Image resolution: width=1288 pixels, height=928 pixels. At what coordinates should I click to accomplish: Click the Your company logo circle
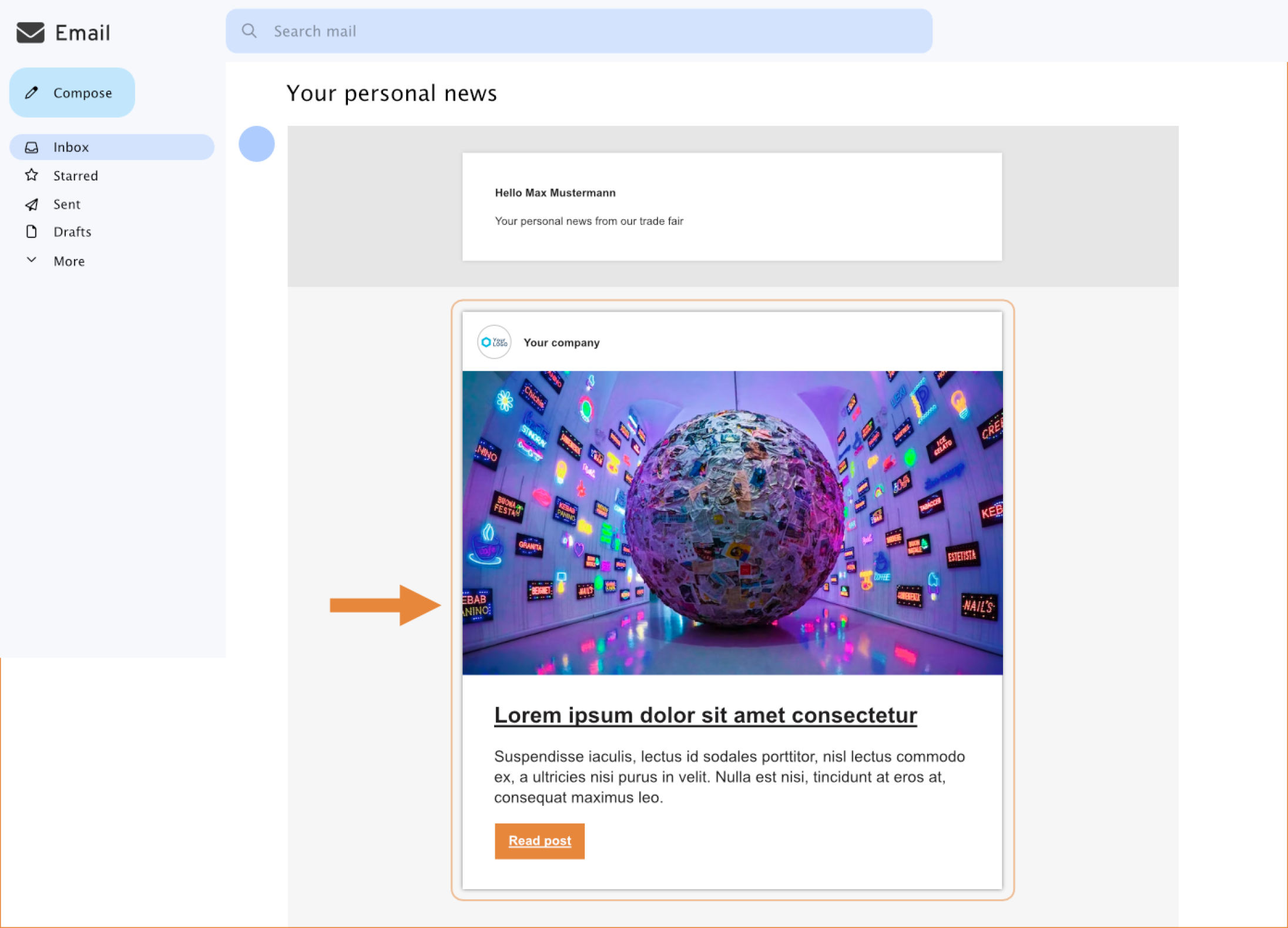494,342
